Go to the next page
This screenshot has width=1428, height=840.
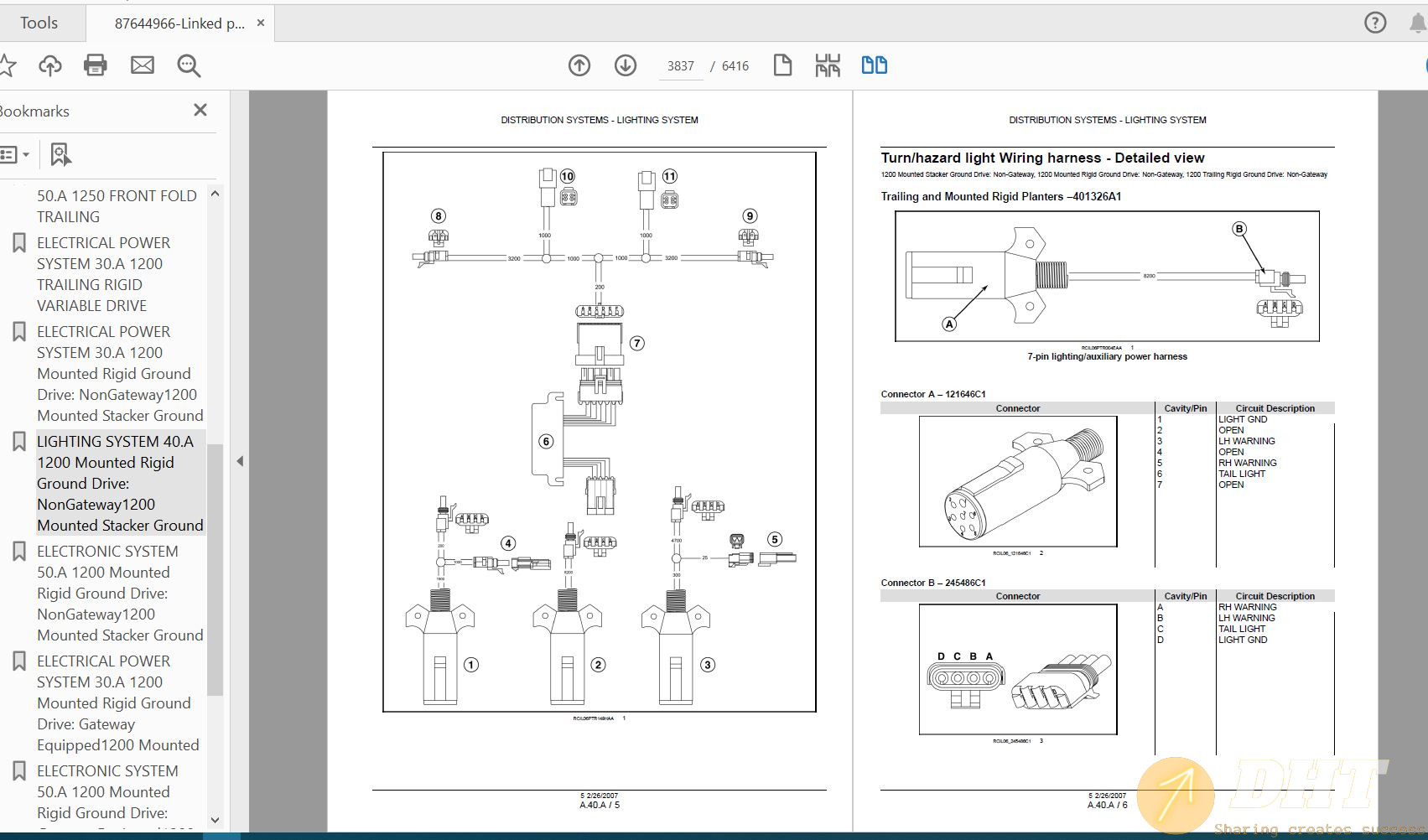[x=625, y=65]
